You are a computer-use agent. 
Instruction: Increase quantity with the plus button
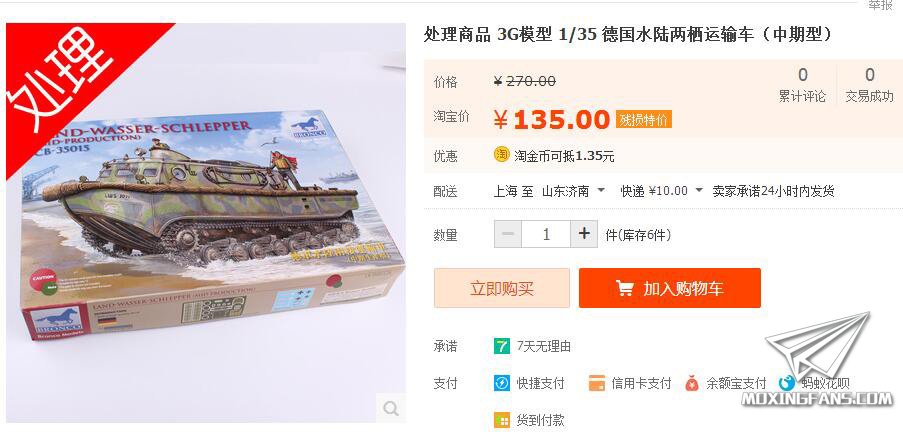coord(584,234)
